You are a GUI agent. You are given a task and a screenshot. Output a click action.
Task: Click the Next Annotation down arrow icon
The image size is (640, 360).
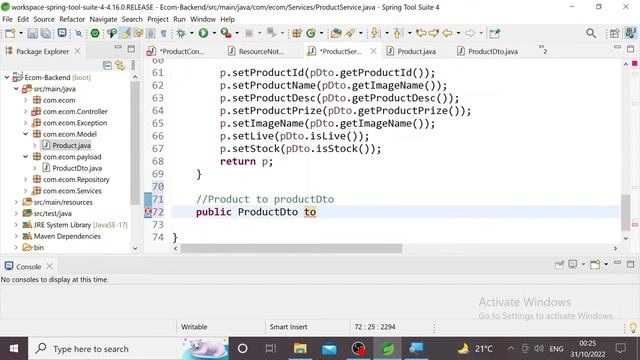tap(374, 33)
